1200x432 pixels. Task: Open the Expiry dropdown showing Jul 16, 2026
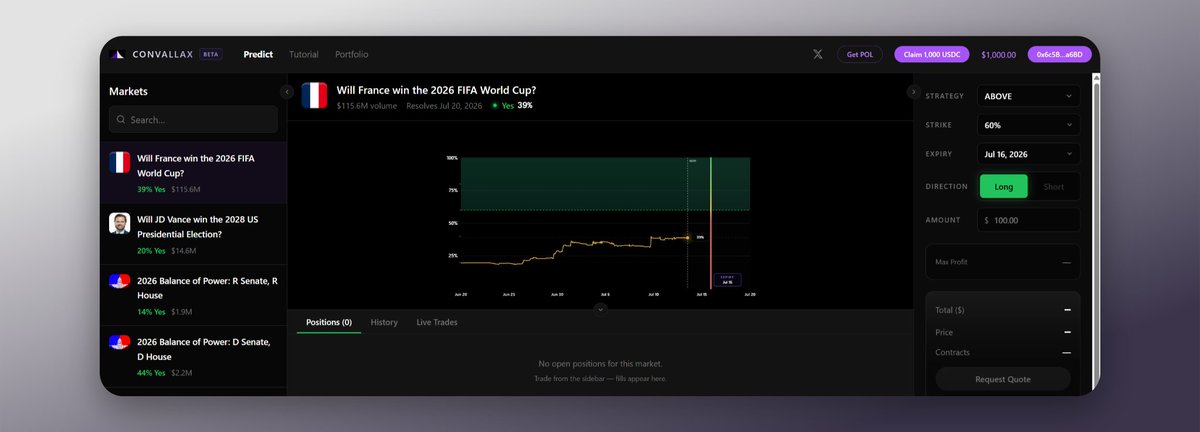point(1028,155)
